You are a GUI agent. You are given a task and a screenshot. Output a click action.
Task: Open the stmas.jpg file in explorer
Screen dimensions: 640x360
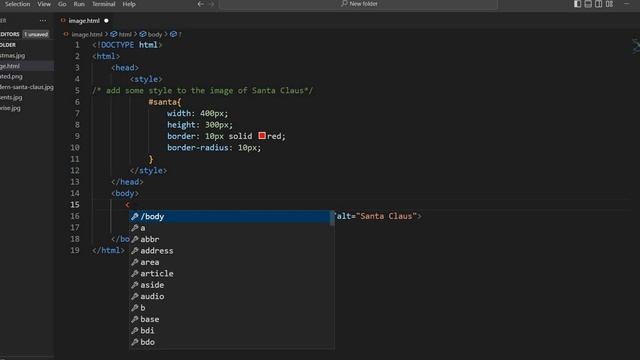(13, 55)
